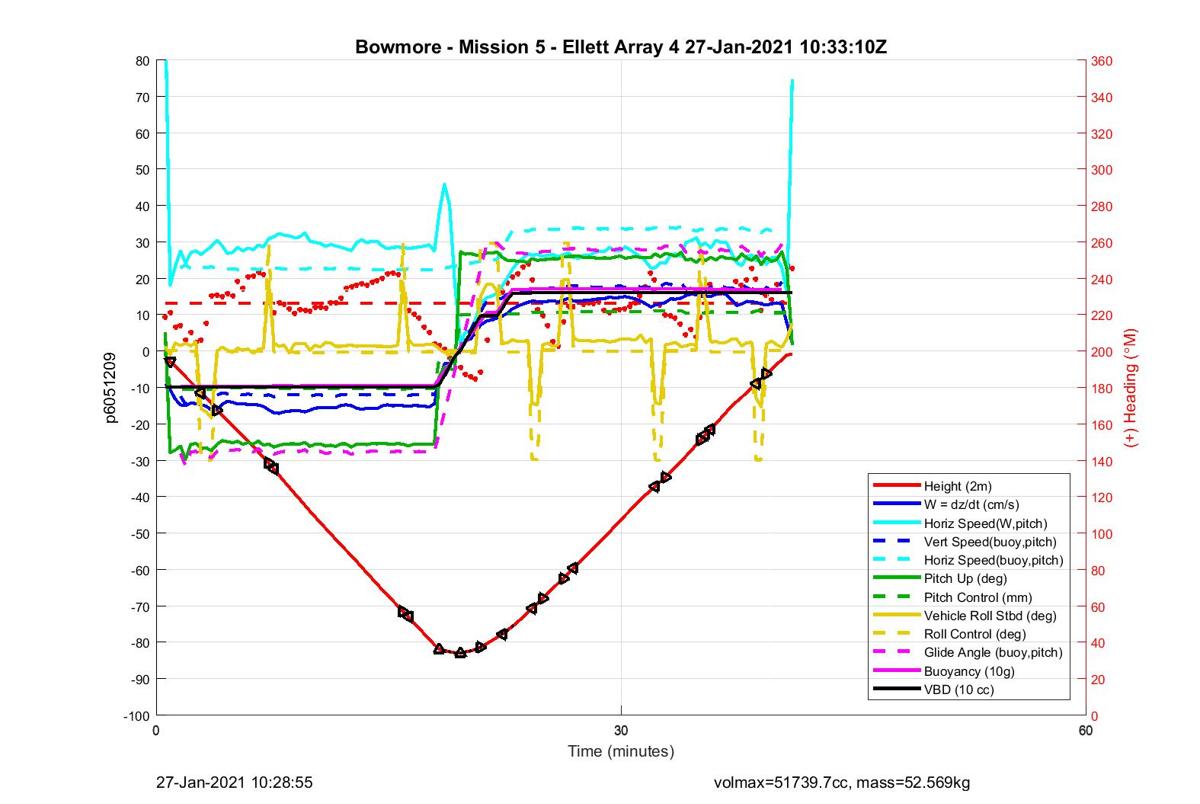Click the red '280' heading tick label
Image resolution: width=1200 pixels, height=804 pixels.
click(x=1103, y=206)
